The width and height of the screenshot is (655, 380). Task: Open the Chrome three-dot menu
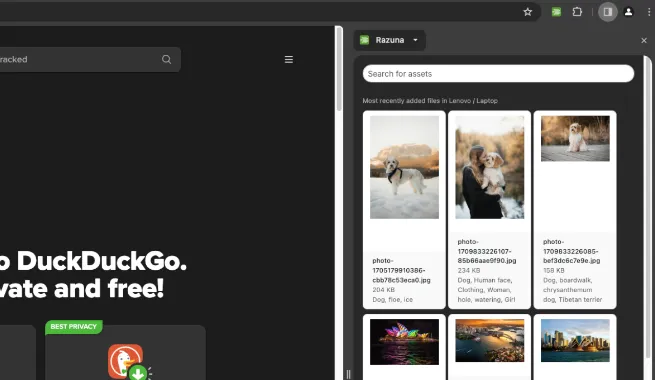tap(649, 12)
